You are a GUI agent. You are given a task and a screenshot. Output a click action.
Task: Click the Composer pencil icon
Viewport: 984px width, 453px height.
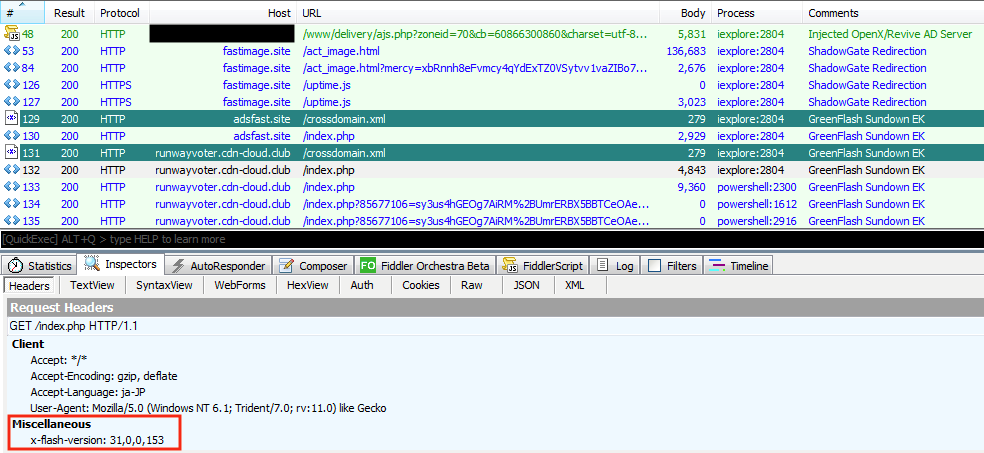tap(286, 266)
